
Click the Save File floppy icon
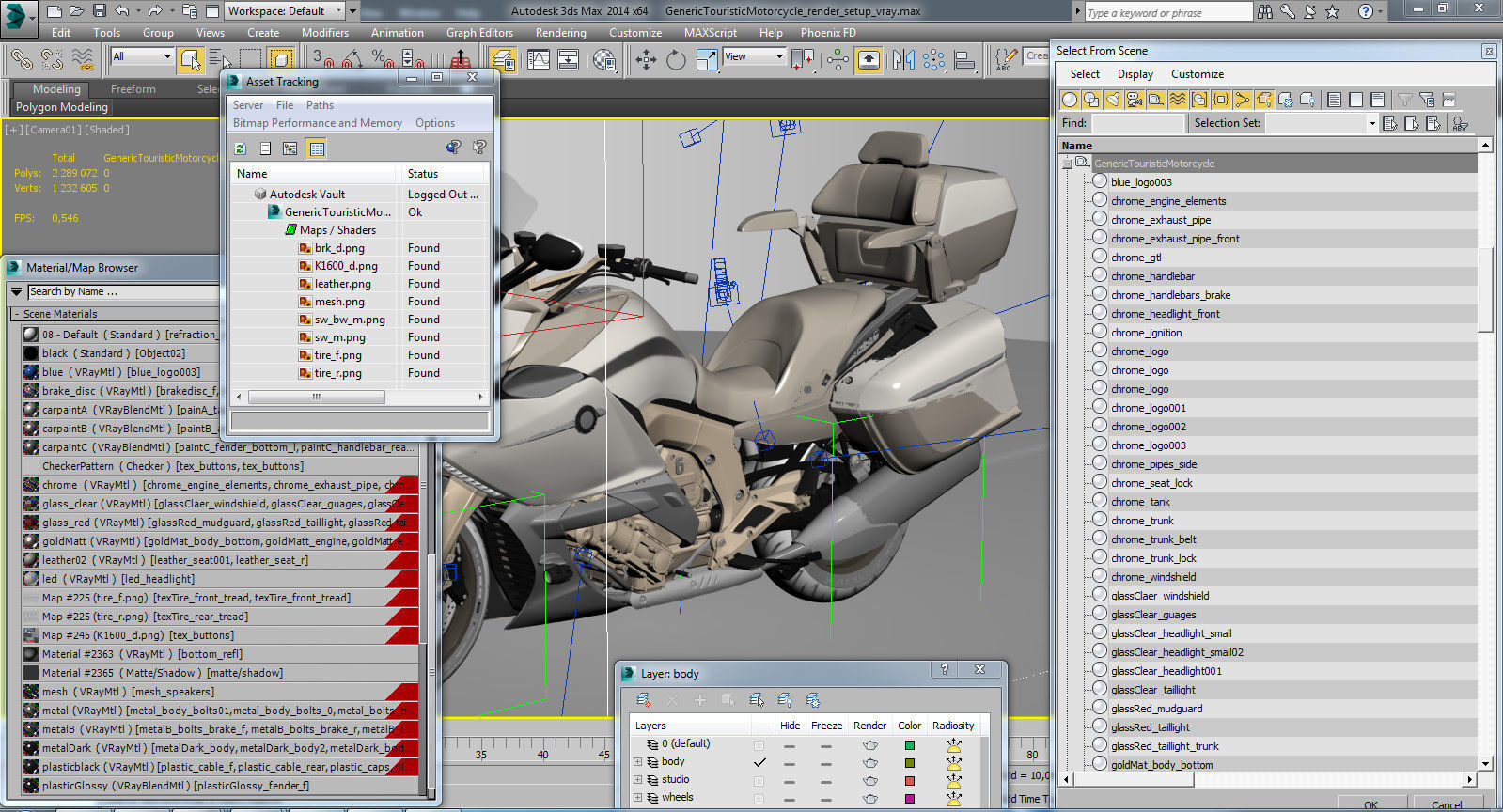pos(100,11)
